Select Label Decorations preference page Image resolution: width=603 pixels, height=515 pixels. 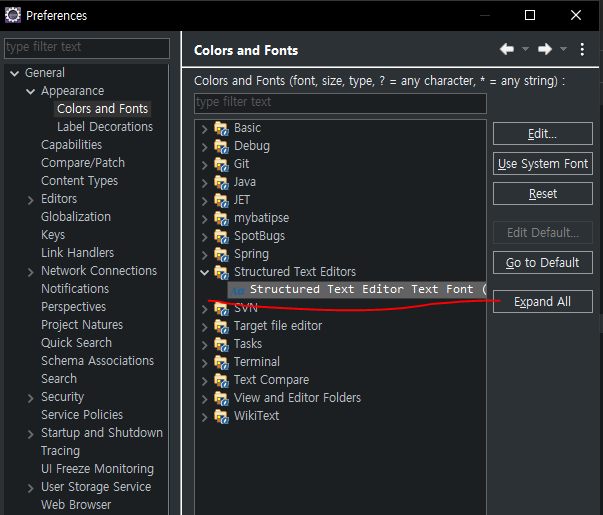point(105,127)
